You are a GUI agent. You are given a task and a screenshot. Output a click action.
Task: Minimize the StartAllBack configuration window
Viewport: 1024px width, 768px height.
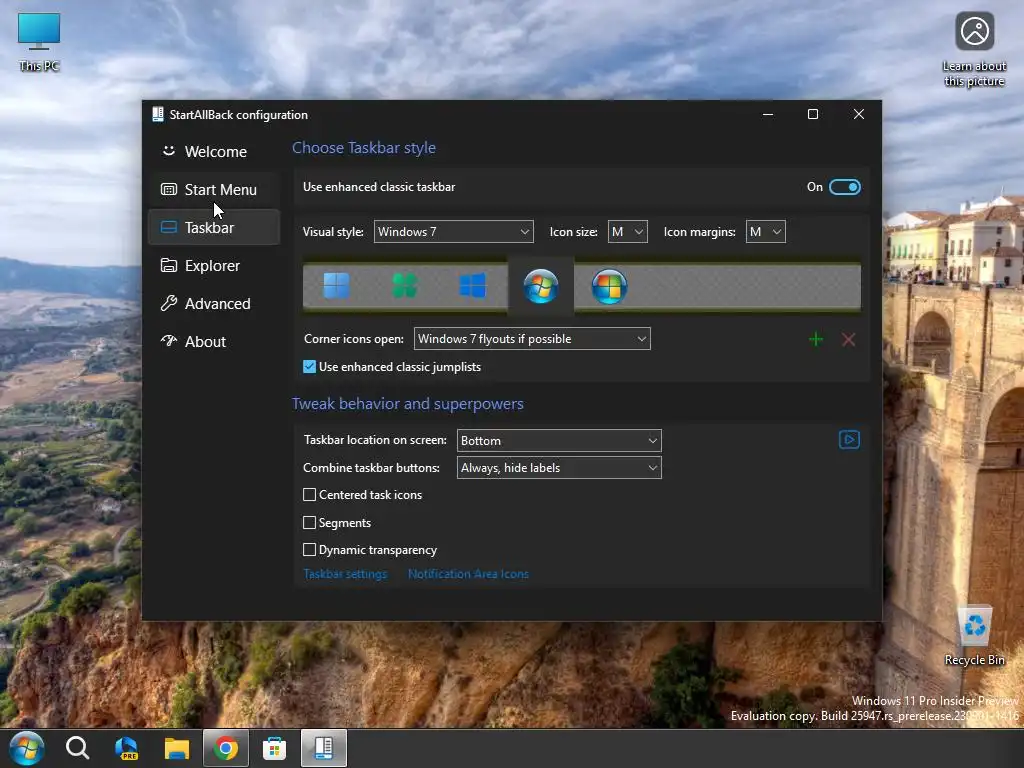tap(768, 114)
